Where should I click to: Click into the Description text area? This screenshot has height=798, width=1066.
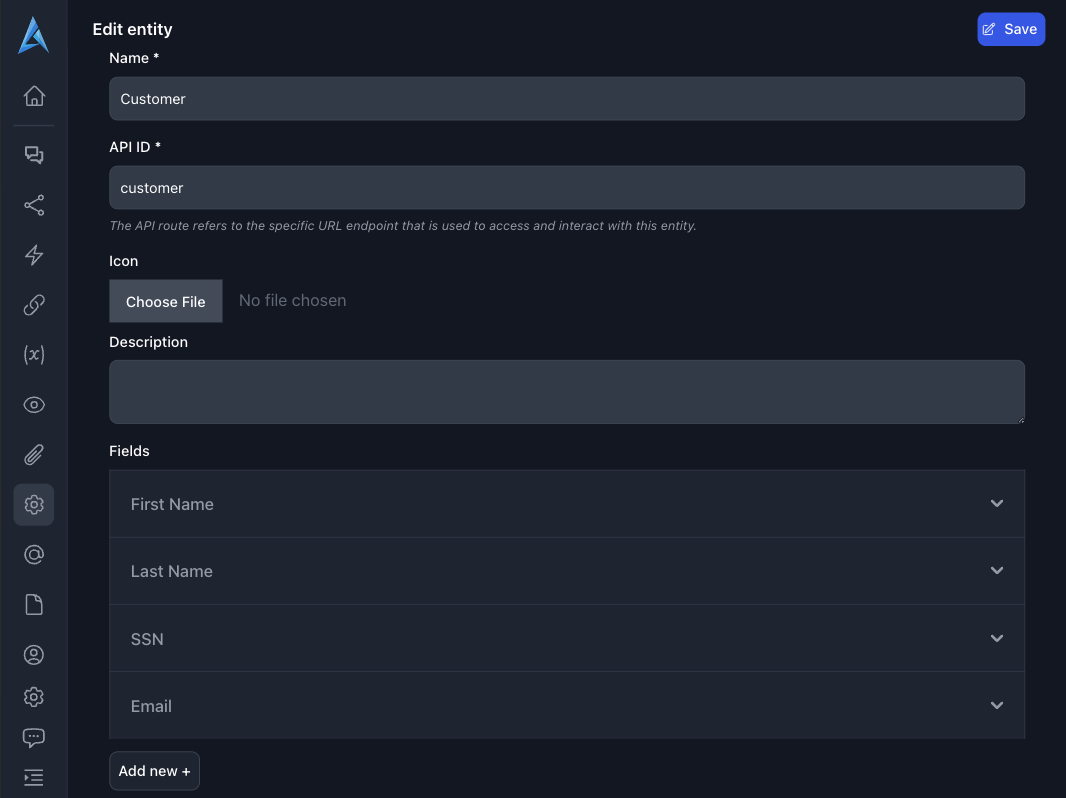[x=566, y=392]
